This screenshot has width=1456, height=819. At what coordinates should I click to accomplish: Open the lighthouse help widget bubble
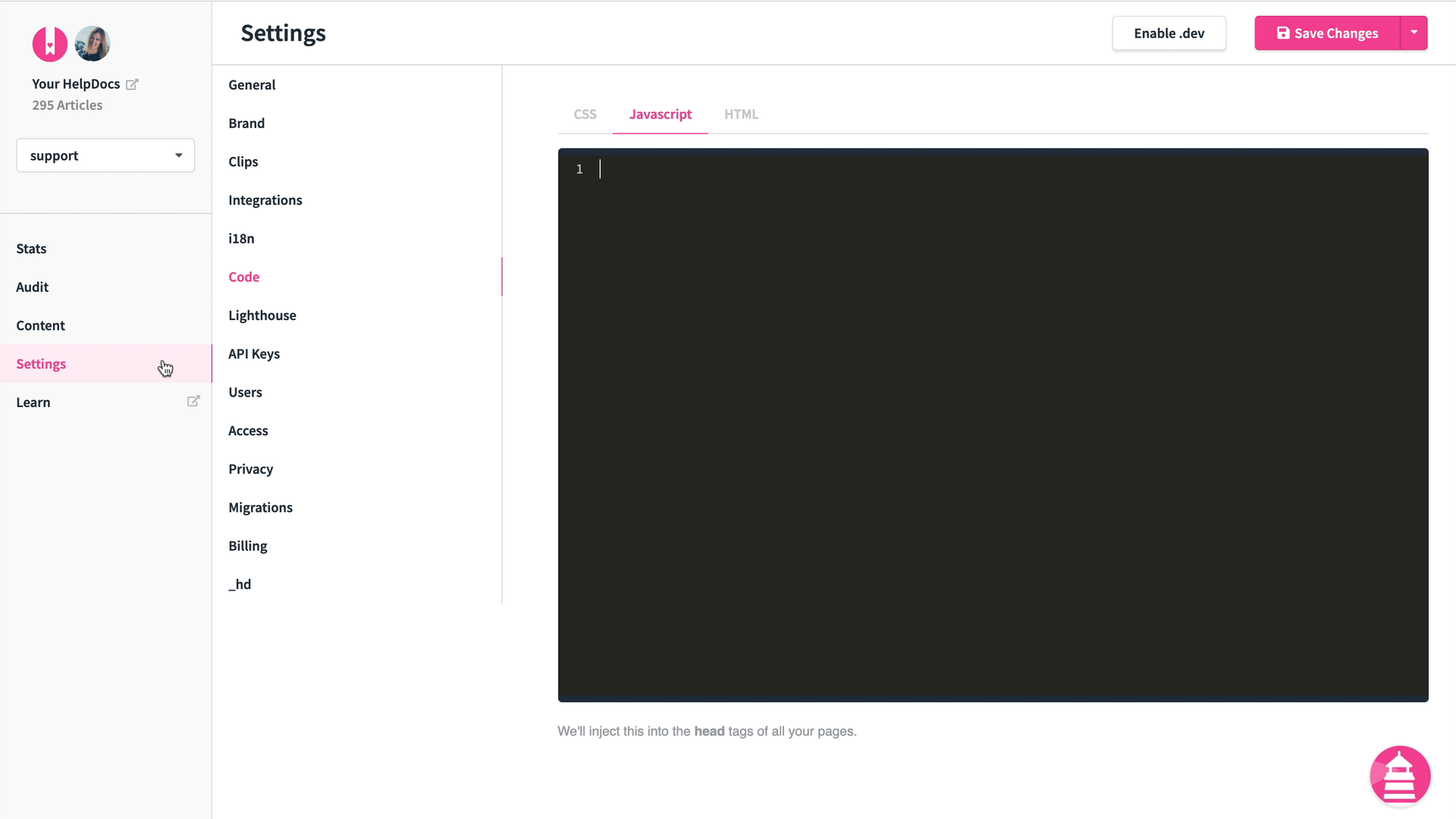1400,776
